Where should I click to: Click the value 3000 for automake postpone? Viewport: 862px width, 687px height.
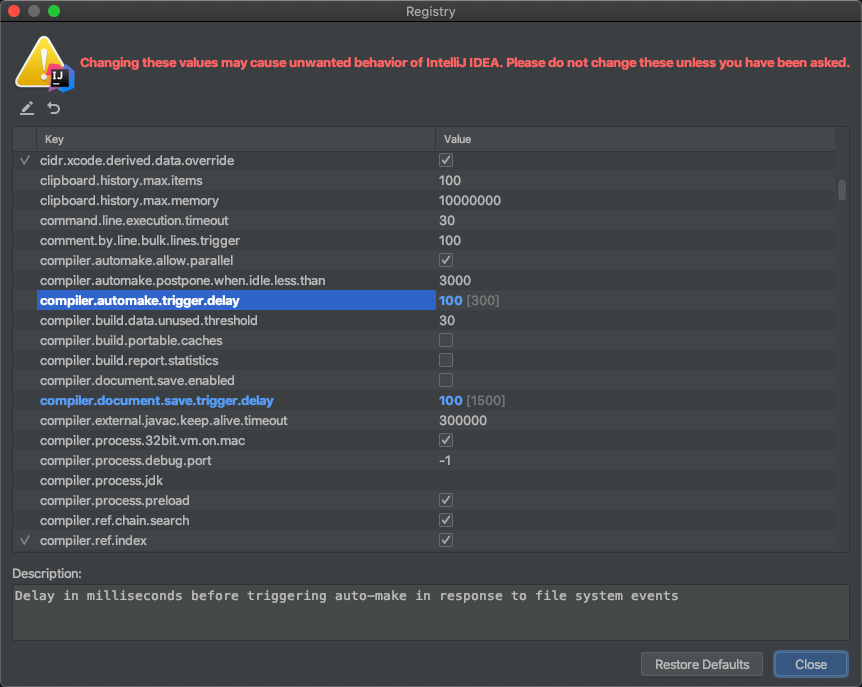click(454, 280)
